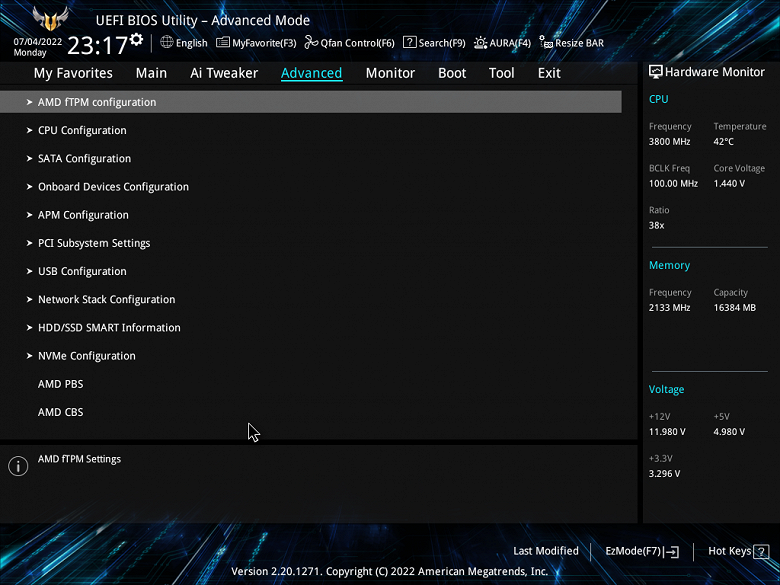Open the AMD CBS entry
Viewport: 780px width, 585px height.
point(61,412)
